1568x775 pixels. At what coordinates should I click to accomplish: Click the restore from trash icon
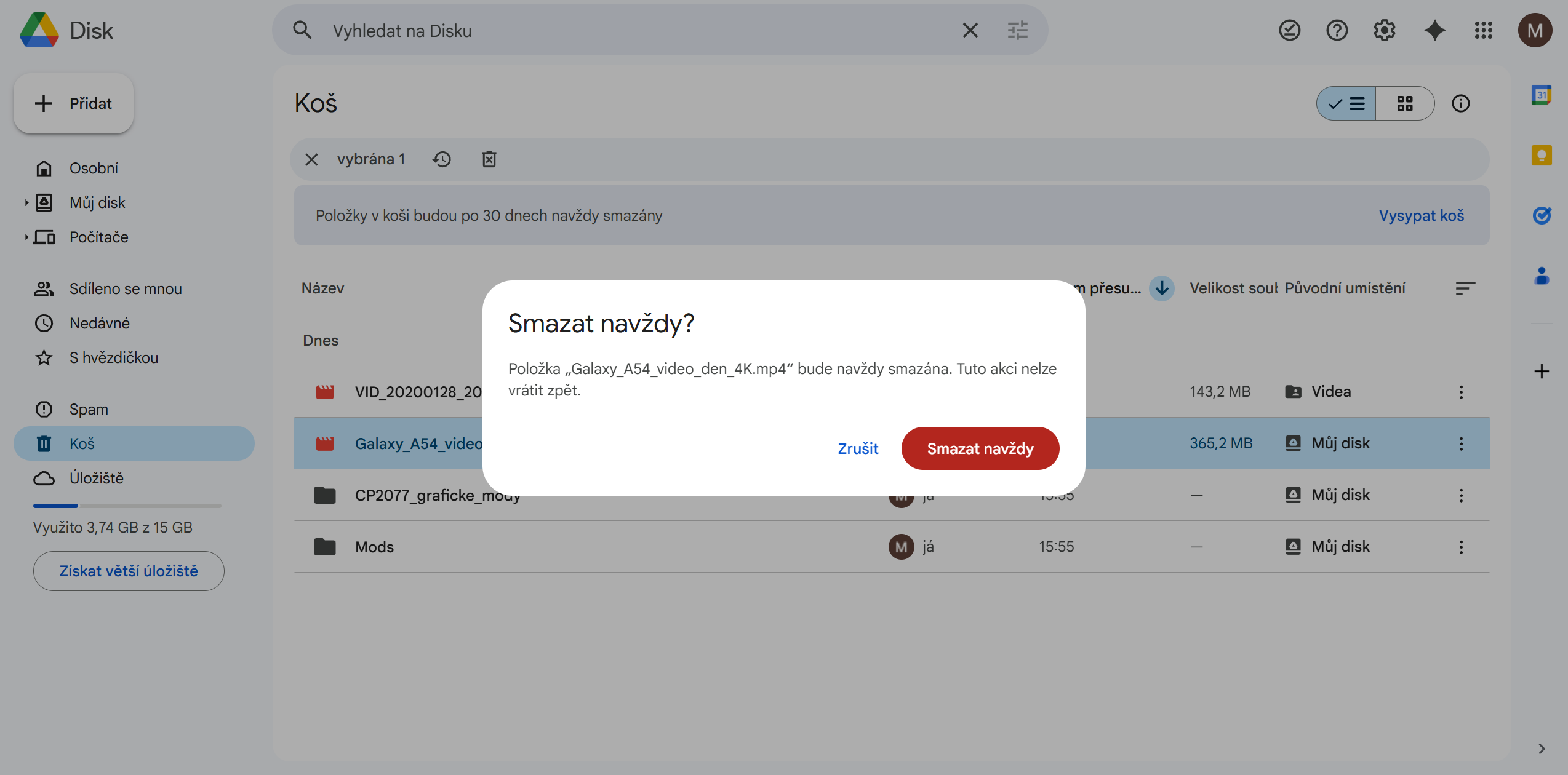tap(442, 159)
